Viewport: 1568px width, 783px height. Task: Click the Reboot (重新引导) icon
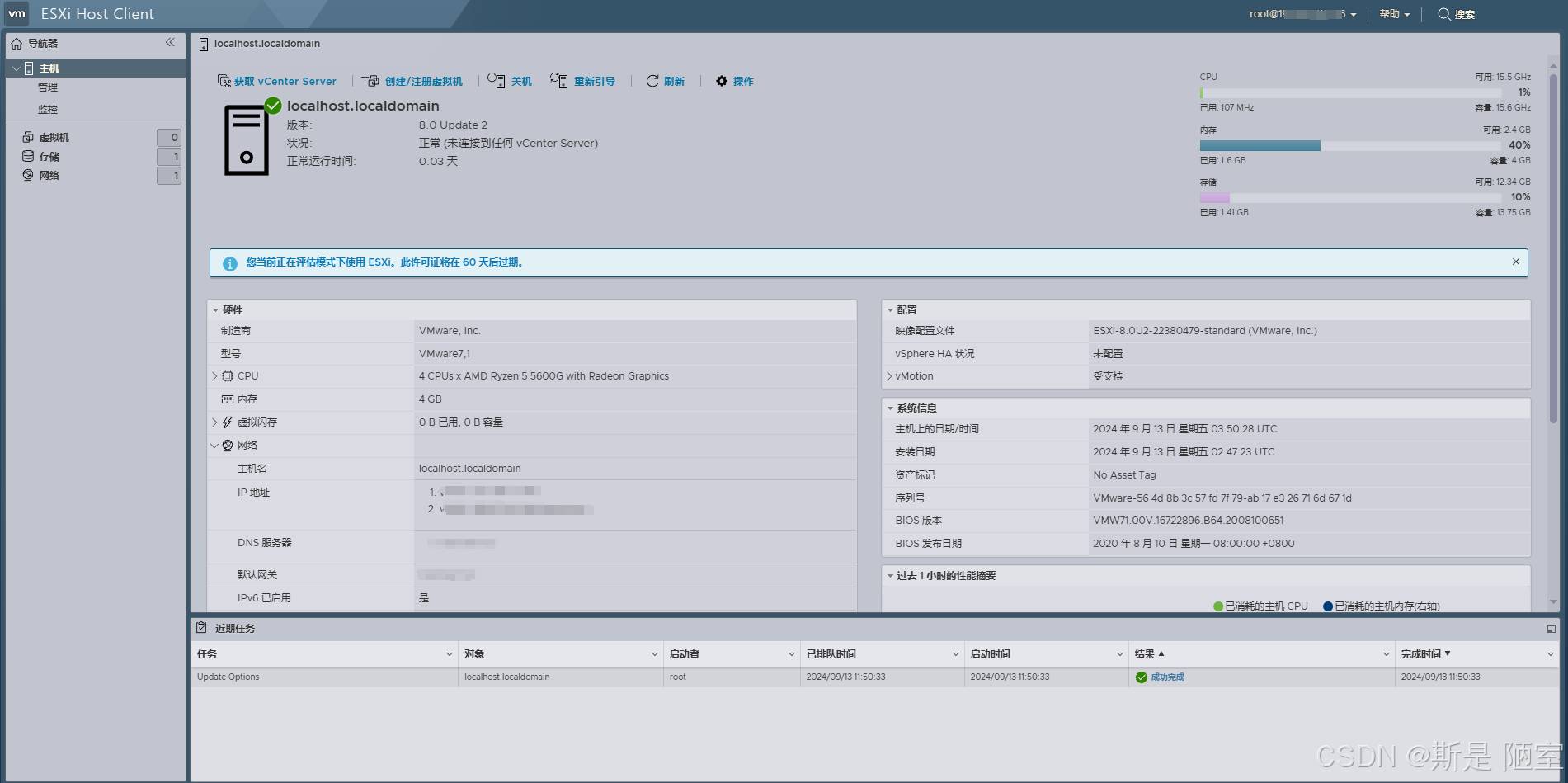558,81
